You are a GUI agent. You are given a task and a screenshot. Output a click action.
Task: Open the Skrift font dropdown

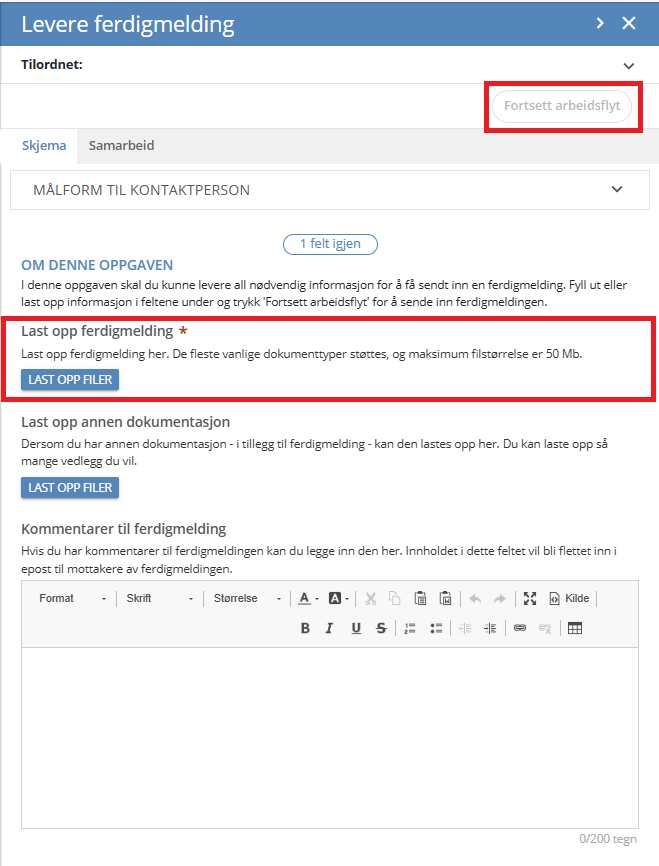[x=160, y=598]
